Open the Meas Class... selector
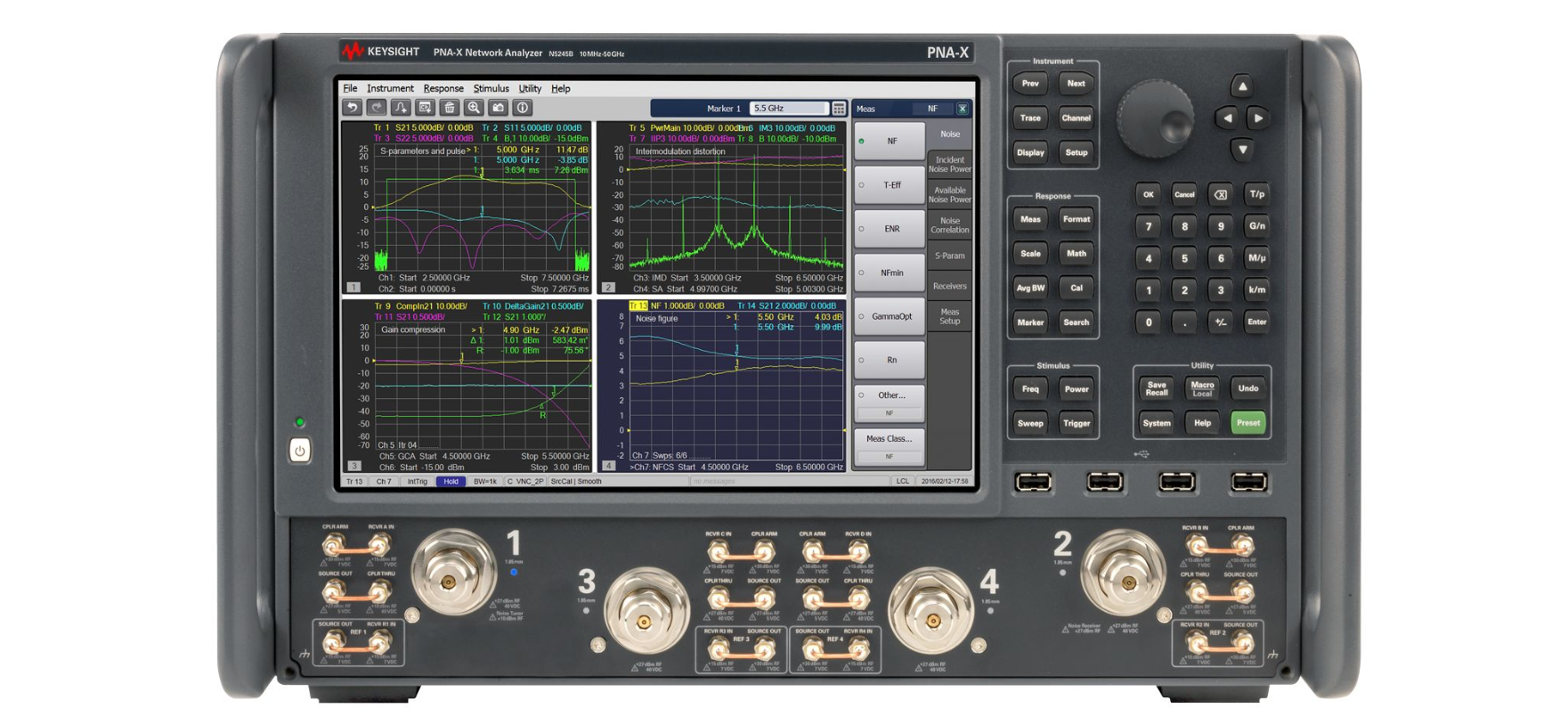The image size is (1568, 716). point(889,439)
